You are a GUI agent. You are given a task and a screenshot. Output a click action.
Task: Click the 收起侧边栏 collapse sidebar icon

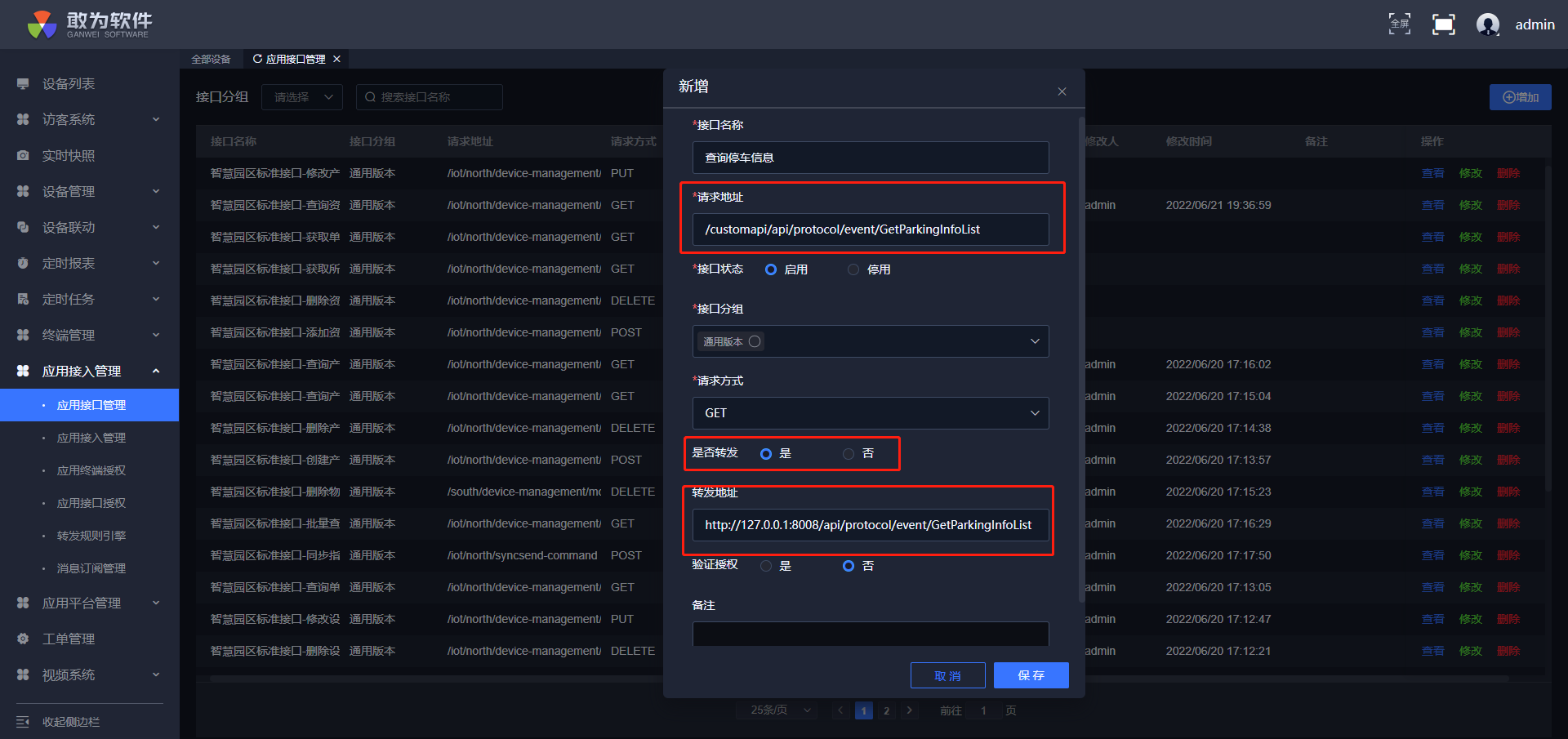tap(23, 722)
